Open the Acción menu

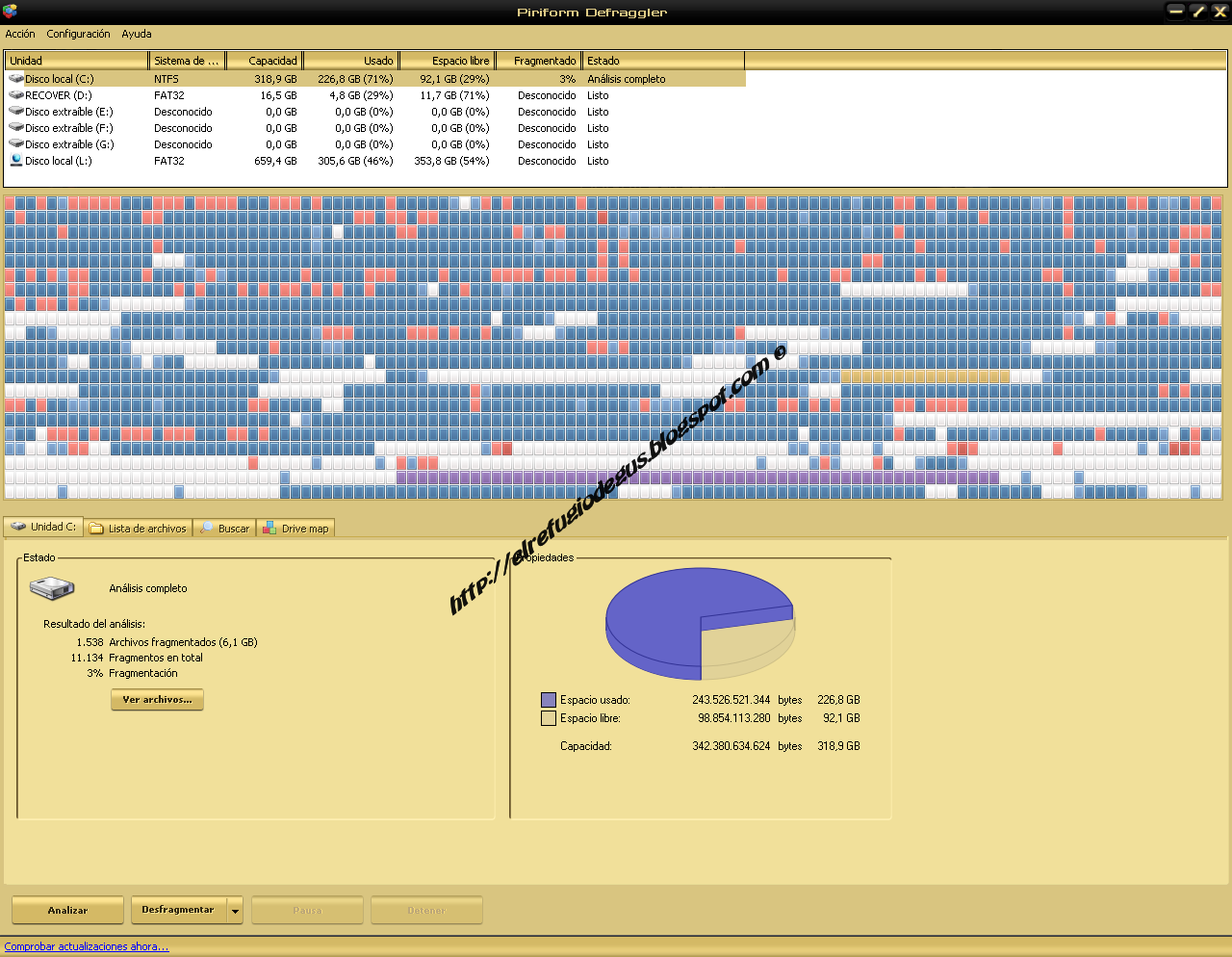click(20, 34)
